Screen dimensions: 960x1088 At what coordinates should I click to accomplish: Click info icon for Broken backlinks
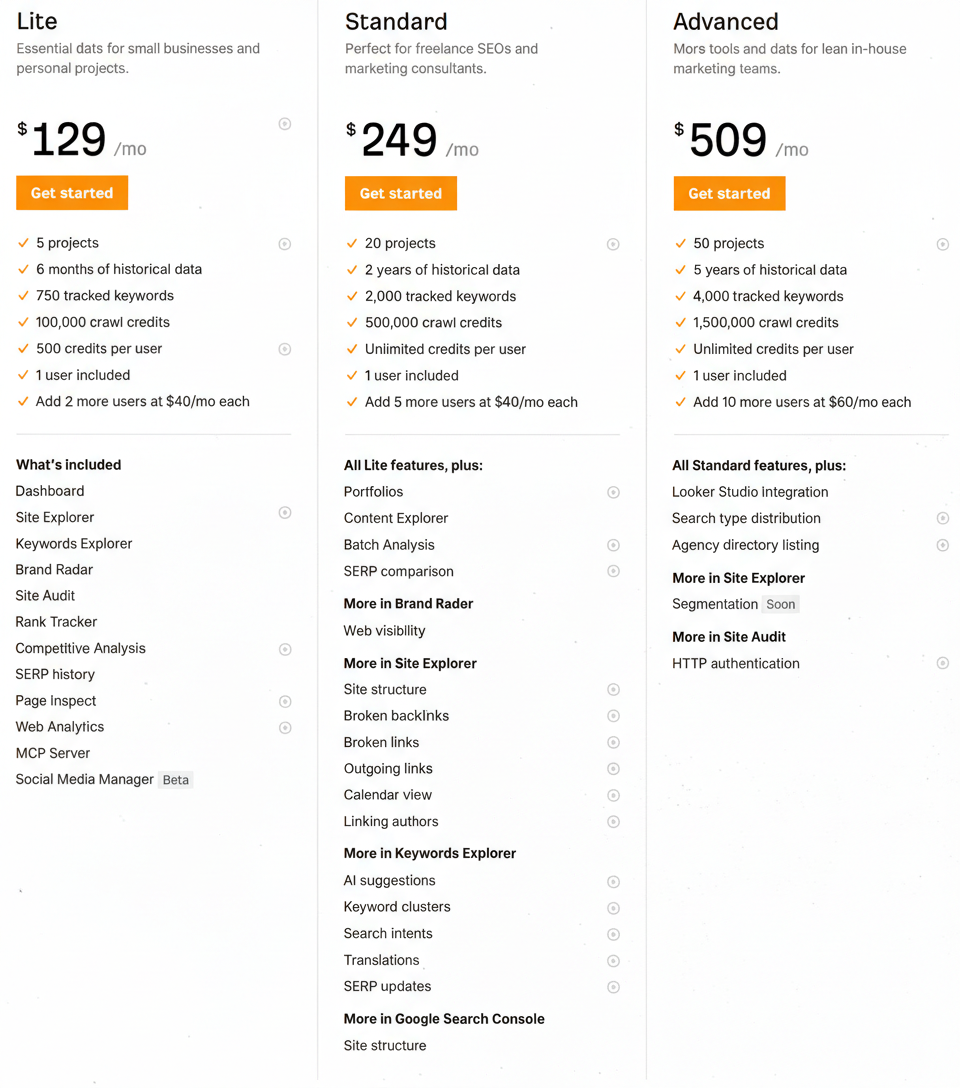(613, 716)
